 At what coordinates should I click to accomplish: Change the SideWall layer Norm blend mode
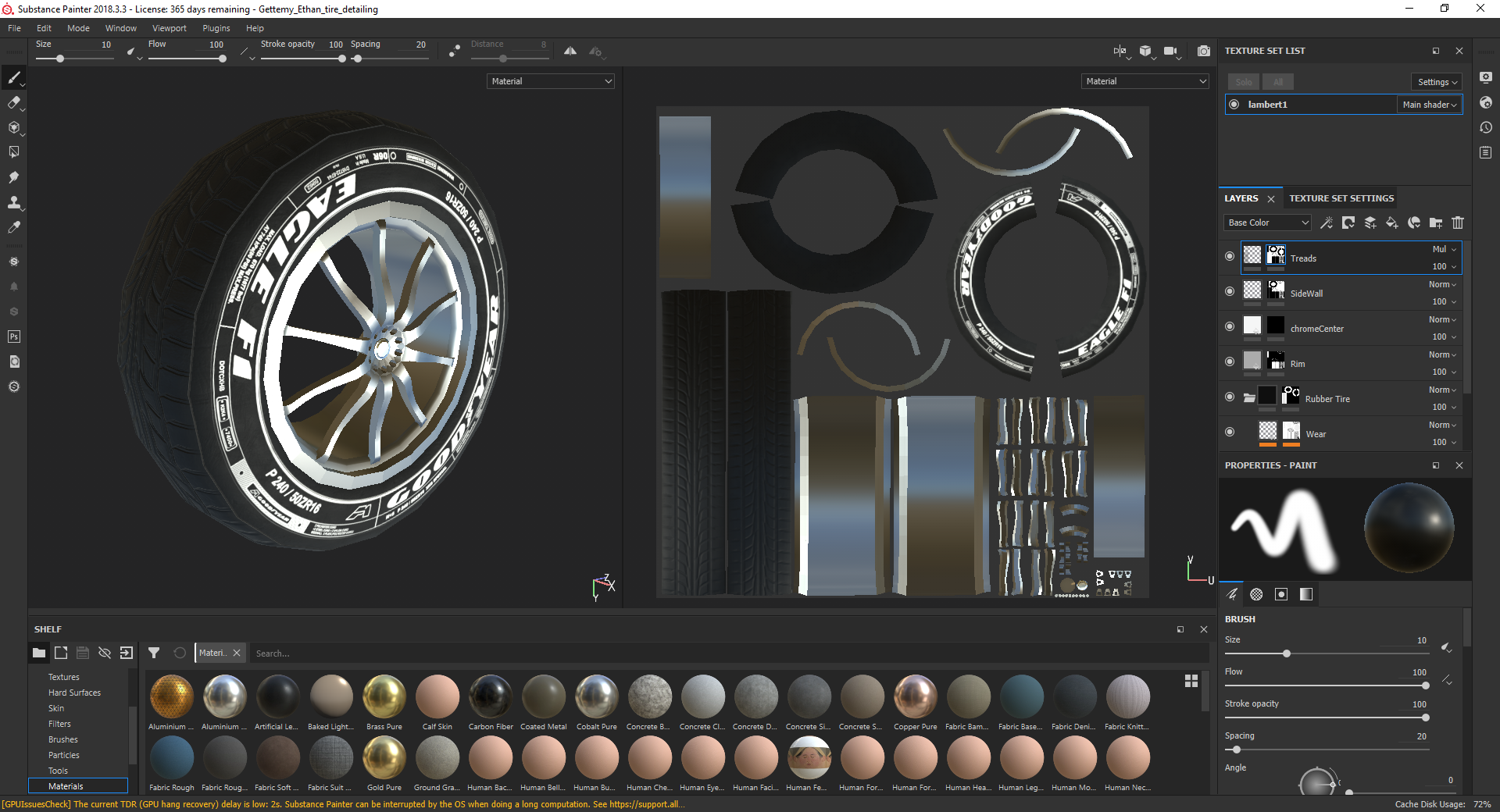[x=1442, y=284]
